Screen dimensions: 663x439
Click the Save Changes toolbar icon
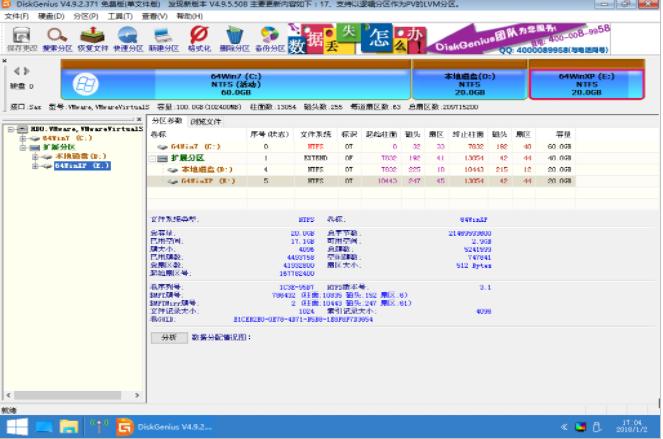coord(22,39)
